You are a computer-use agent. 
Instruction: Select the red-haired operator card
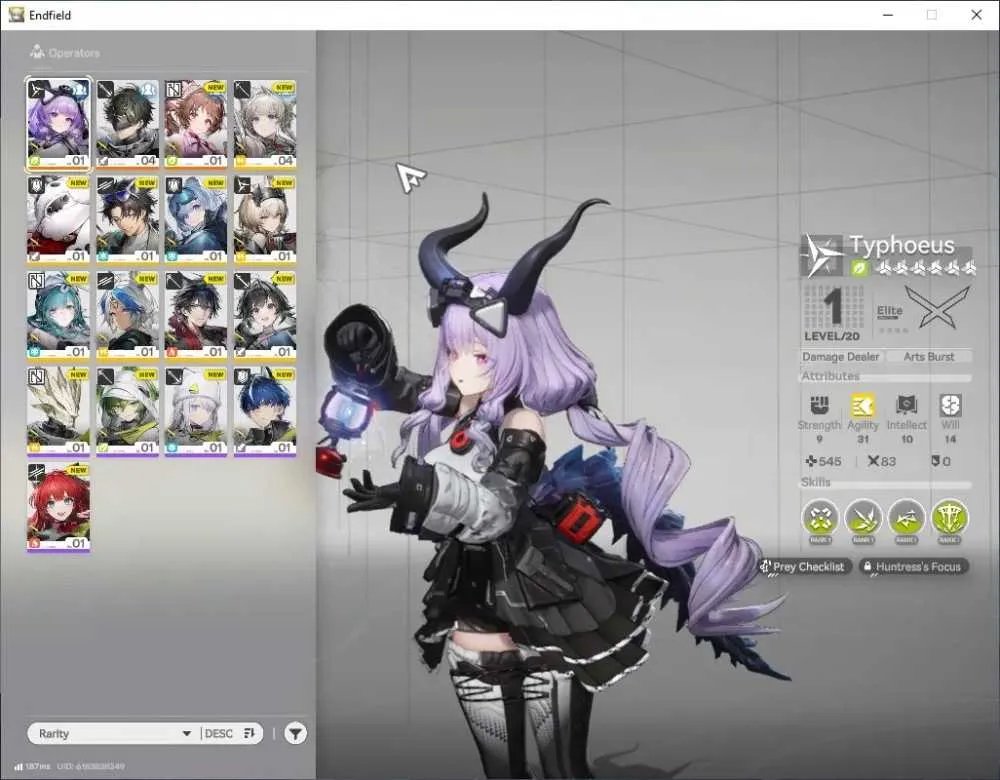click(59, 507)
